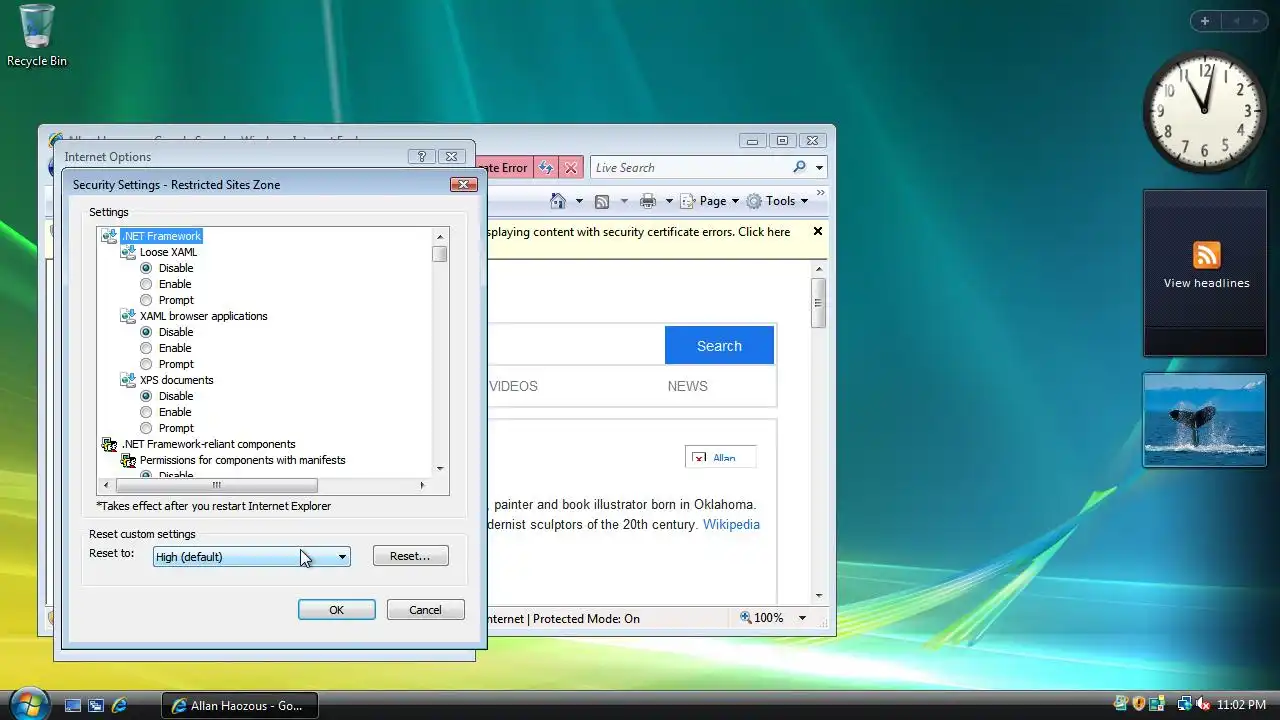Screen dimensions: 1280x720
Task: Open the dropdown arrow next to Feeds icon
Action: [624, 201]
